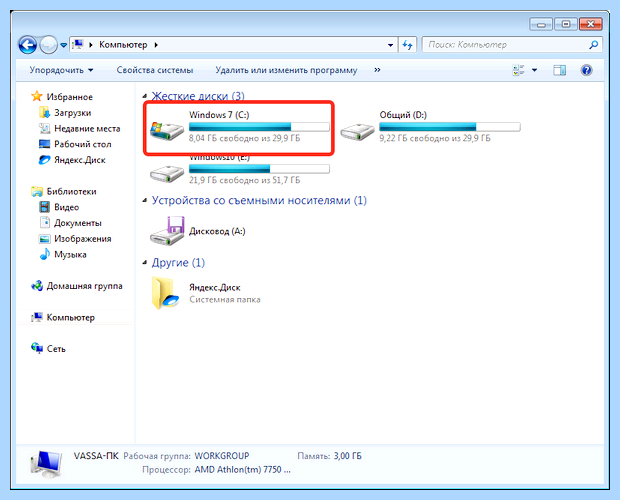This screenshot has width=620, height=500.
Task: Refresh the Компьютер view
Action: (407, 45)
